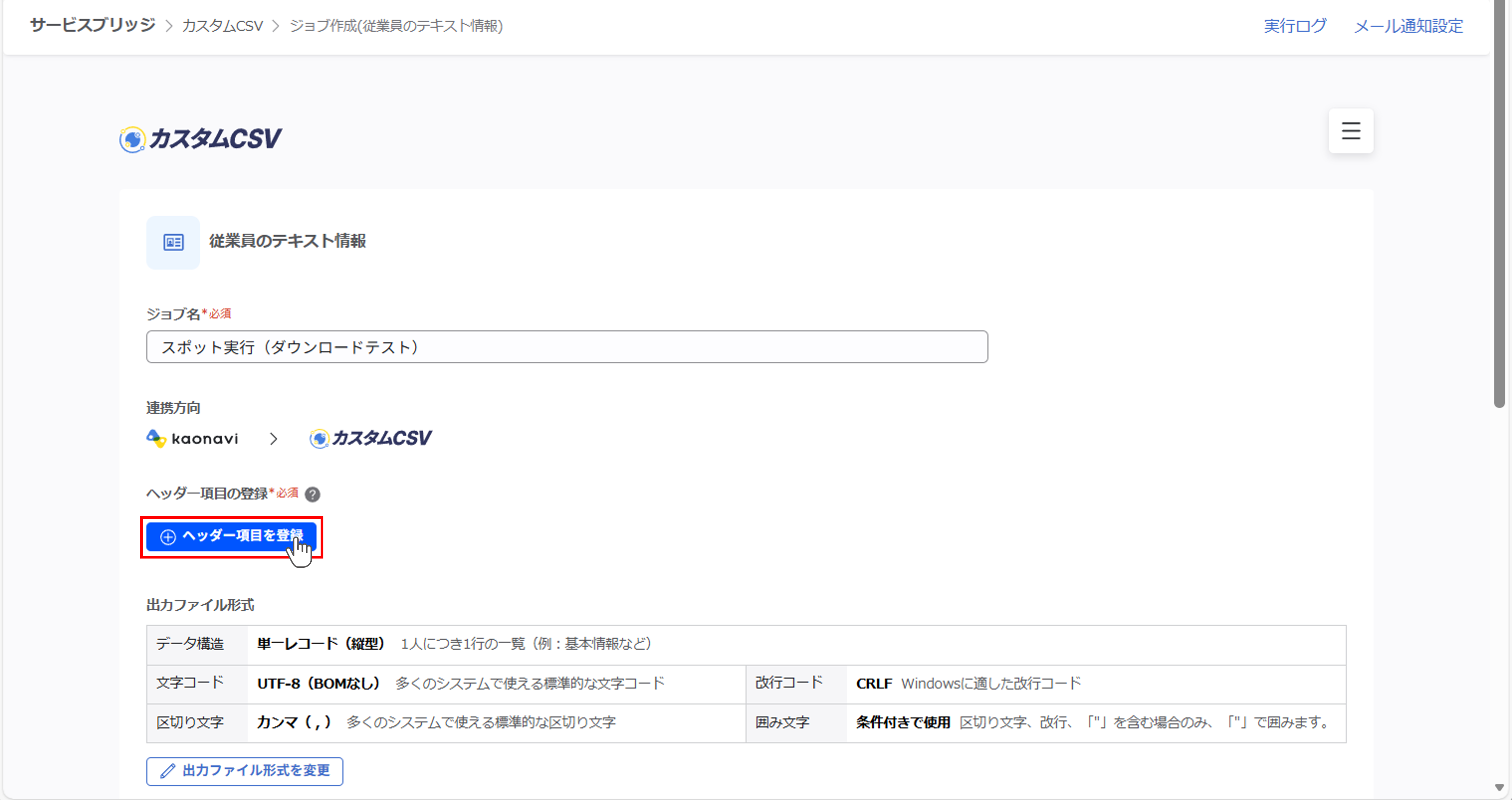
Task: Click the 出力ファイル形式を変更 button
Action: coord(244,771)
